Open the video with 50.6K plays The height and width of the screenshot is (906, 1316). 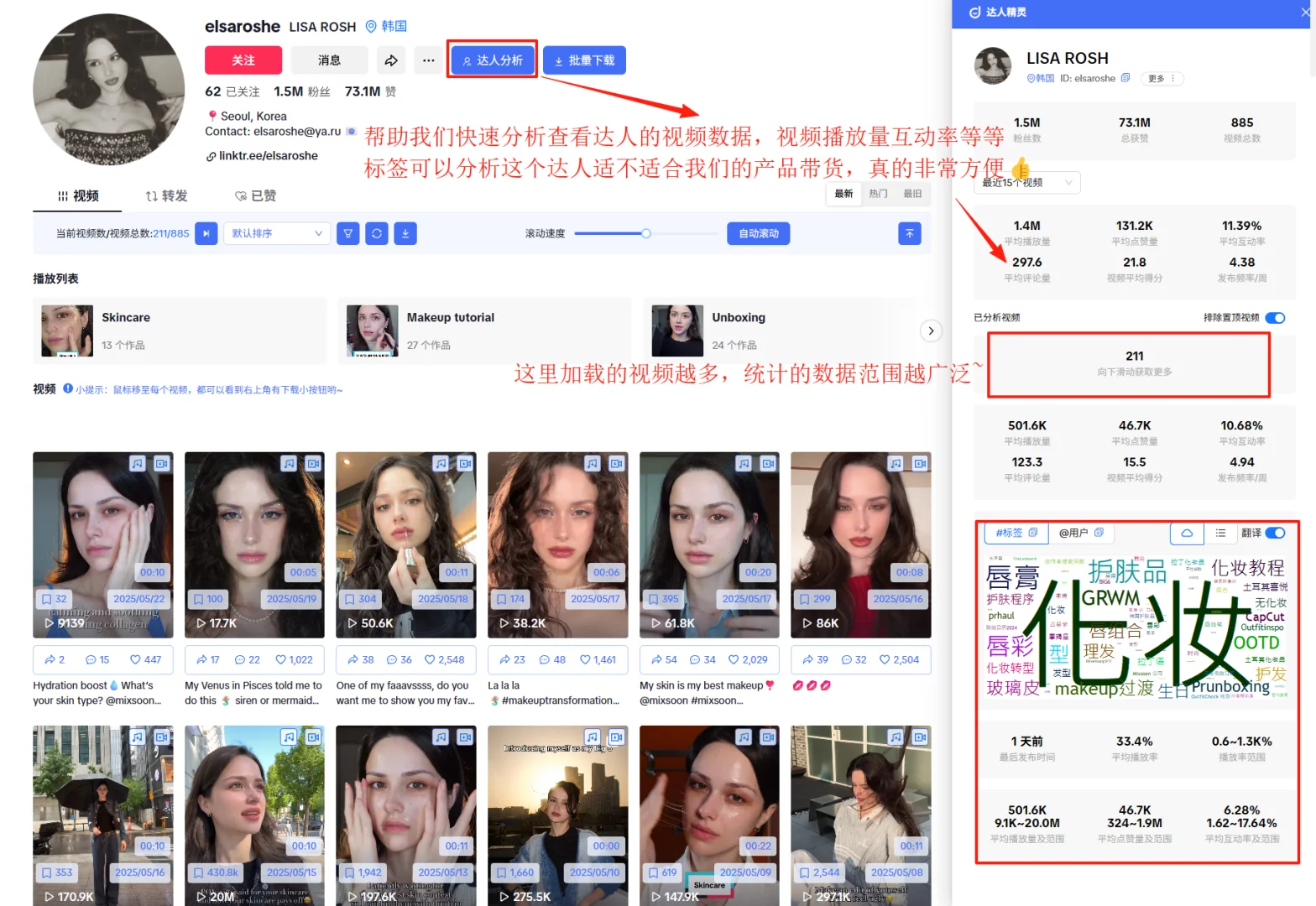[x=405, y=545]
